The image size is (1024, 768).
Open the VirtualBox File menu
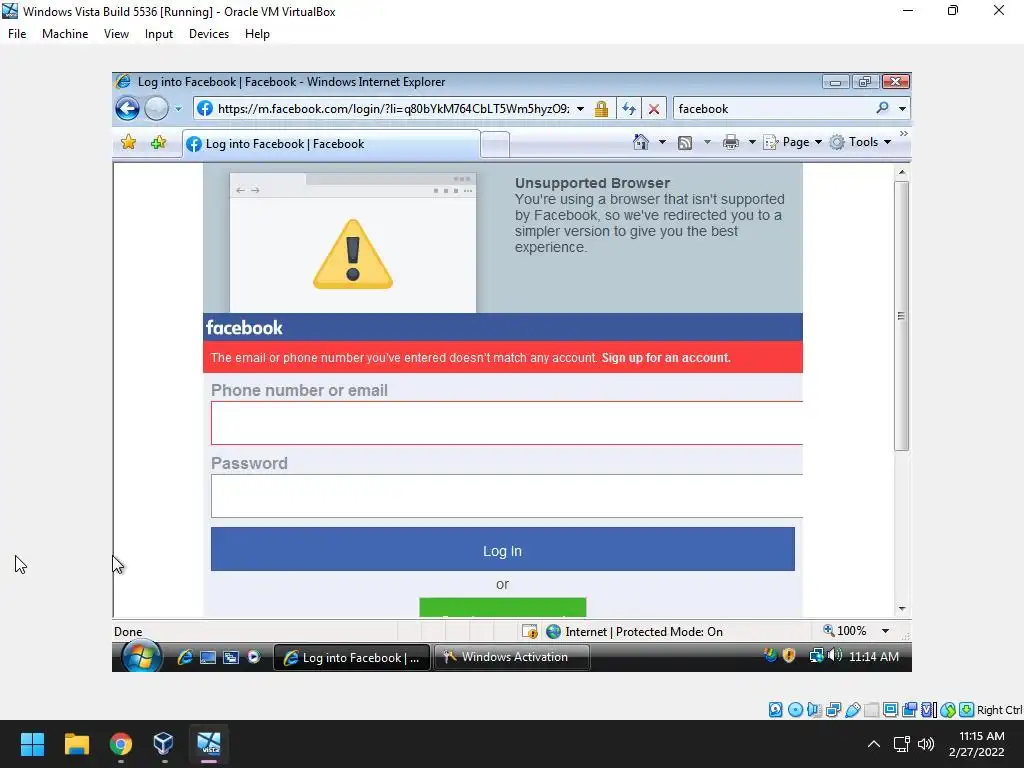tap(17, 34)
